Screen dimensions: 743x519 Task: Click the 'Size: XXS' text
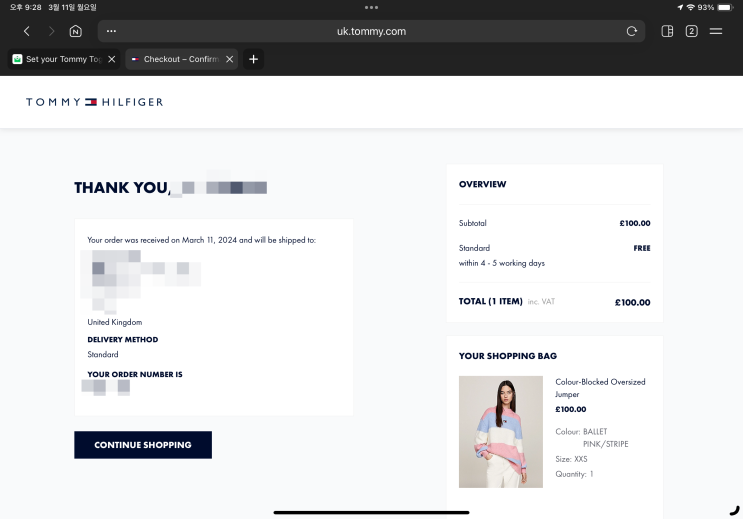pyautogui.click(x=571, y=459)
